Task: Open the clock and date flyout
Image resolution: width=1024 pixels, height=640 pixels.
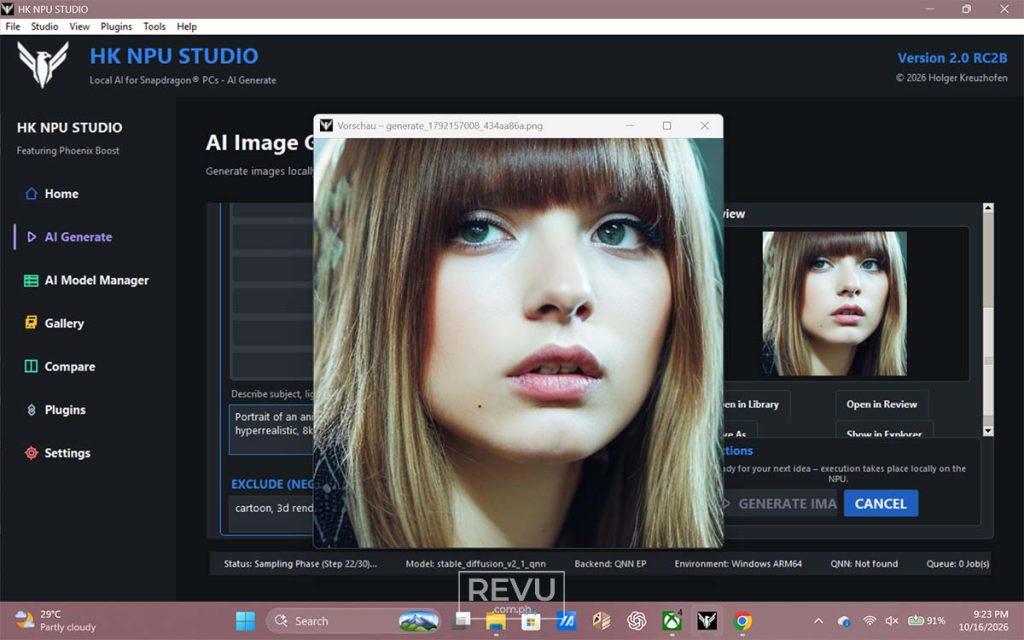Action: pyautogui.click(x=985, y=620)
